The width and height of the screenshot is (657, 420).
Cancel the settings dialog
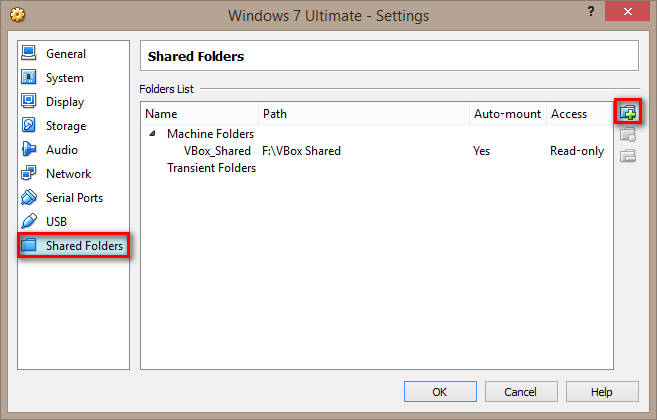tap(521, 391)
